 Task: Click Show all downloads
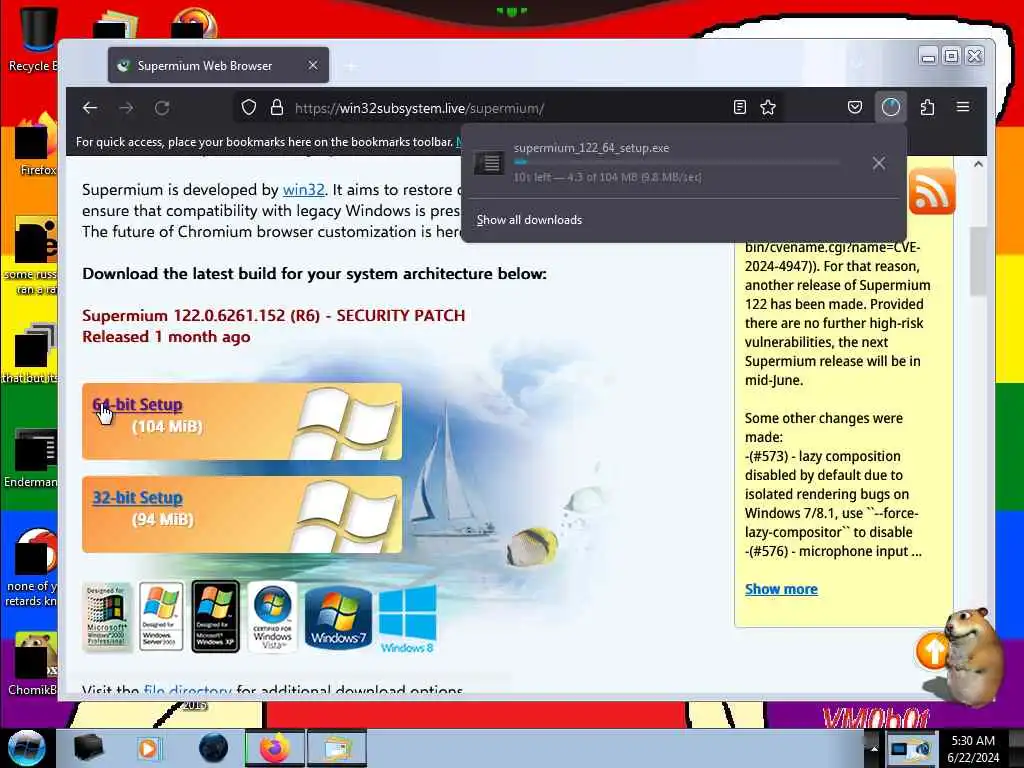coord(529,220)
